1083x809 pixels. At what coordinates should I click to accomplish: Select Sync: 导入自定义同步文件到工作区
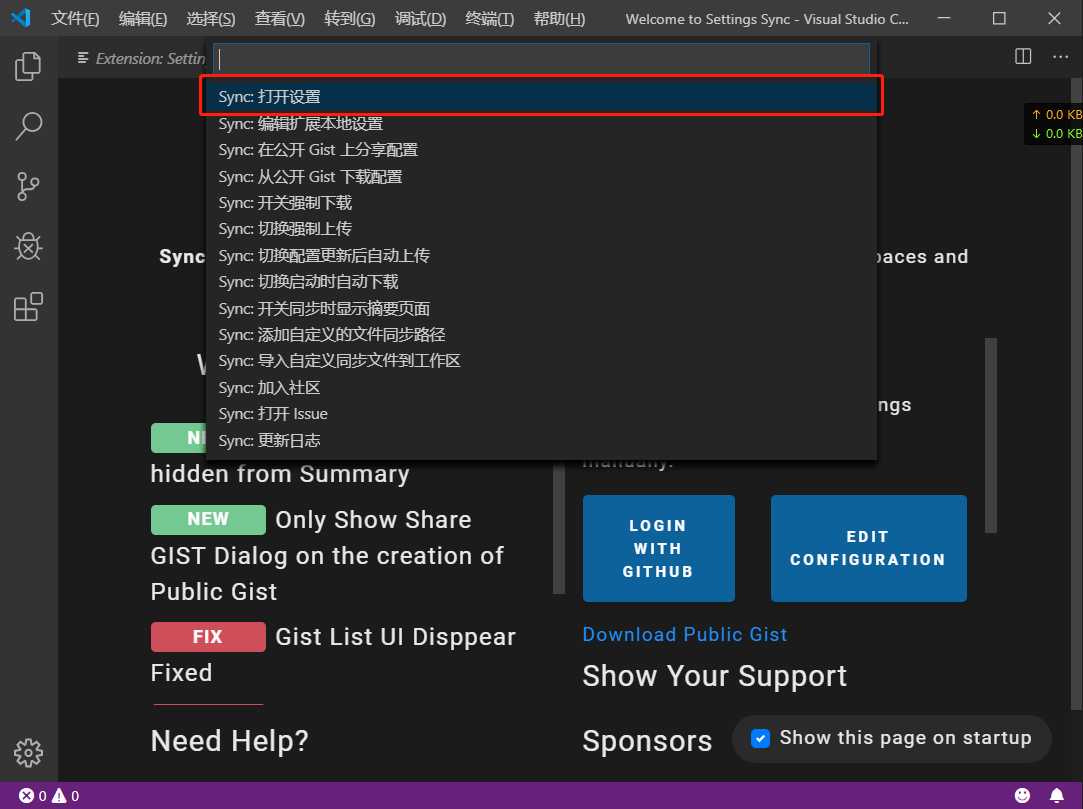click(542, 361)
